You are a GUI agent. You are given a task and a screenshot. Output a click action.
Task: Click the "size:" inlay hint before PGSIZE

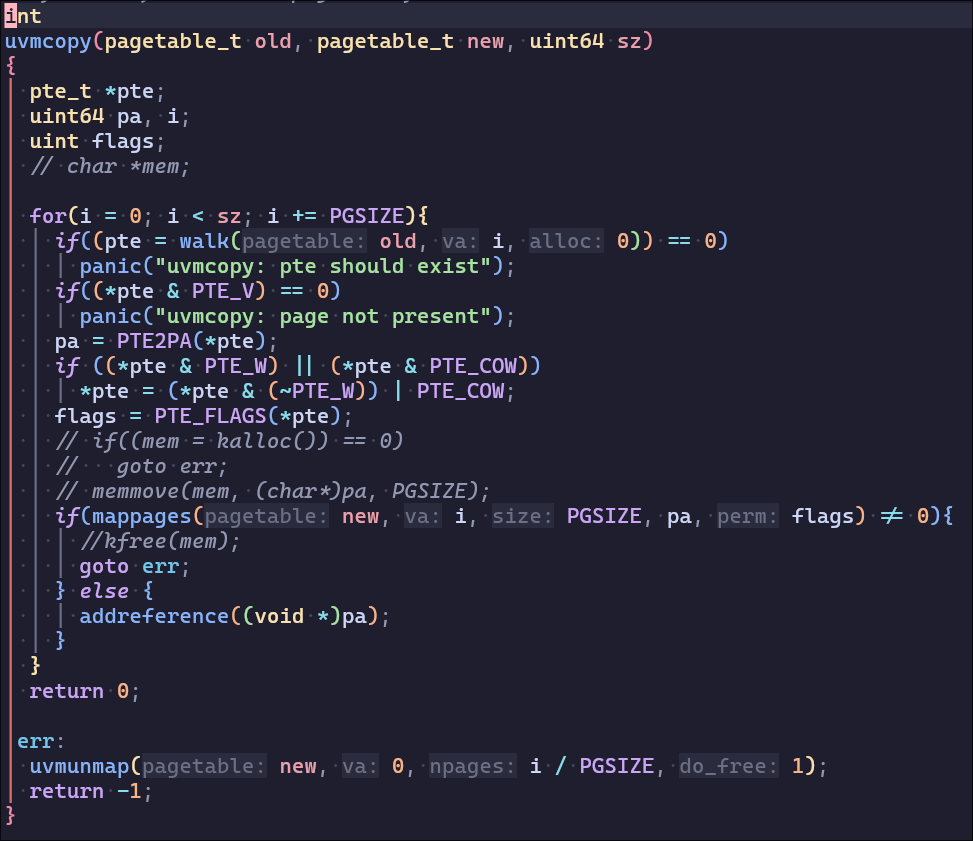(x=524, y=516)
